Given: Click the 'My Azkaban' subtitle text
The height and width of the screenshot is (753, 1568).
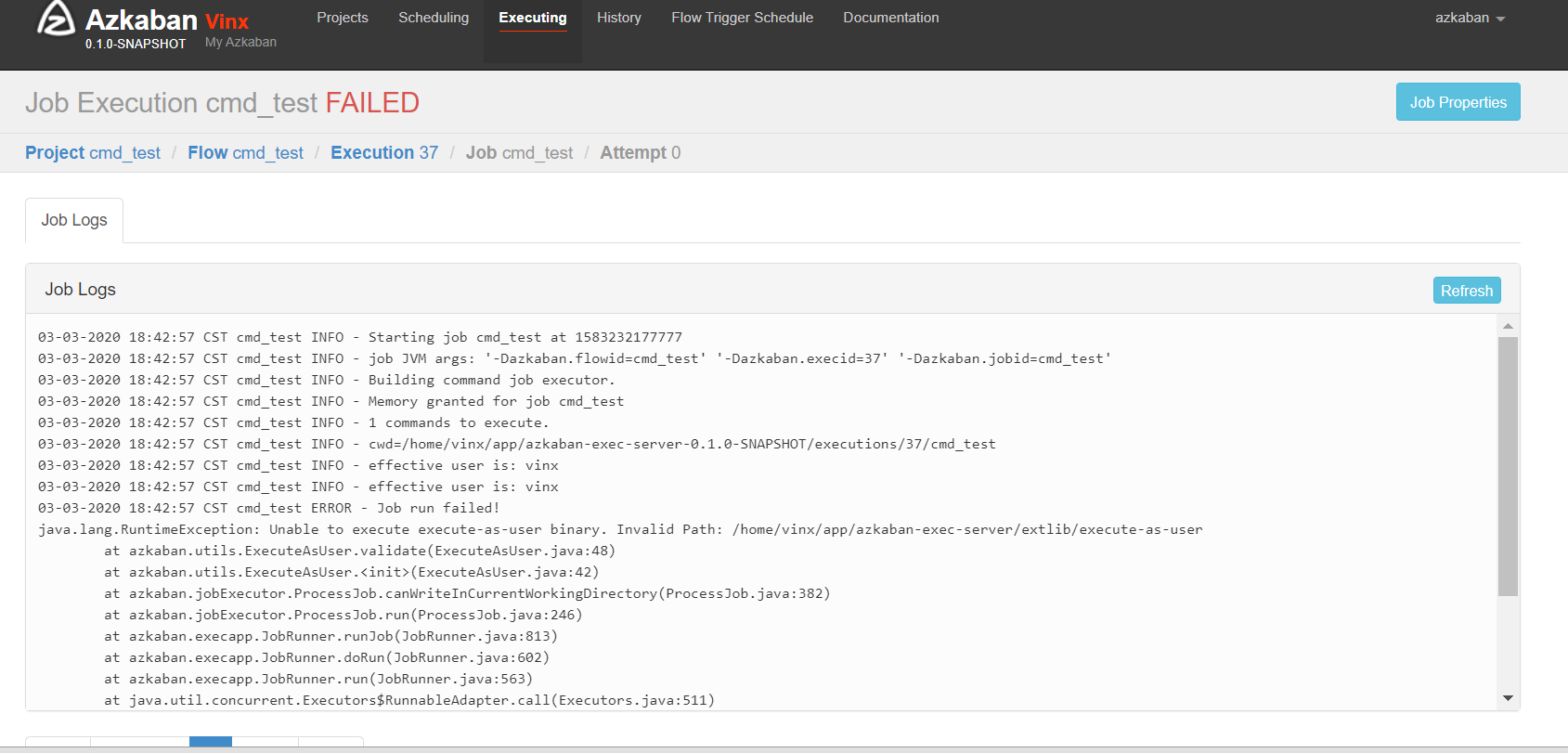Looking at the screenshot, I should (240, 42).
